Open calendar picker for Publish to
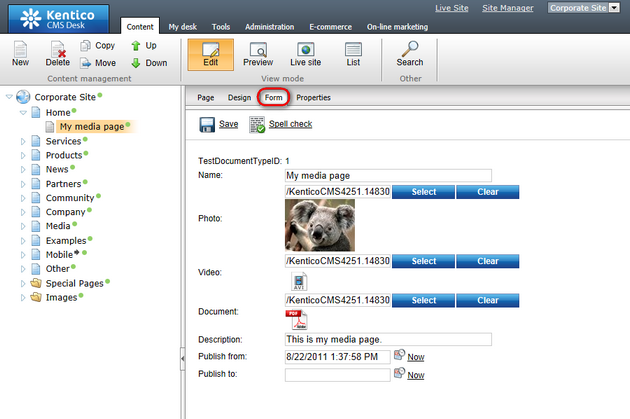This screenshot has height=419, width=630. coord(399,373)
